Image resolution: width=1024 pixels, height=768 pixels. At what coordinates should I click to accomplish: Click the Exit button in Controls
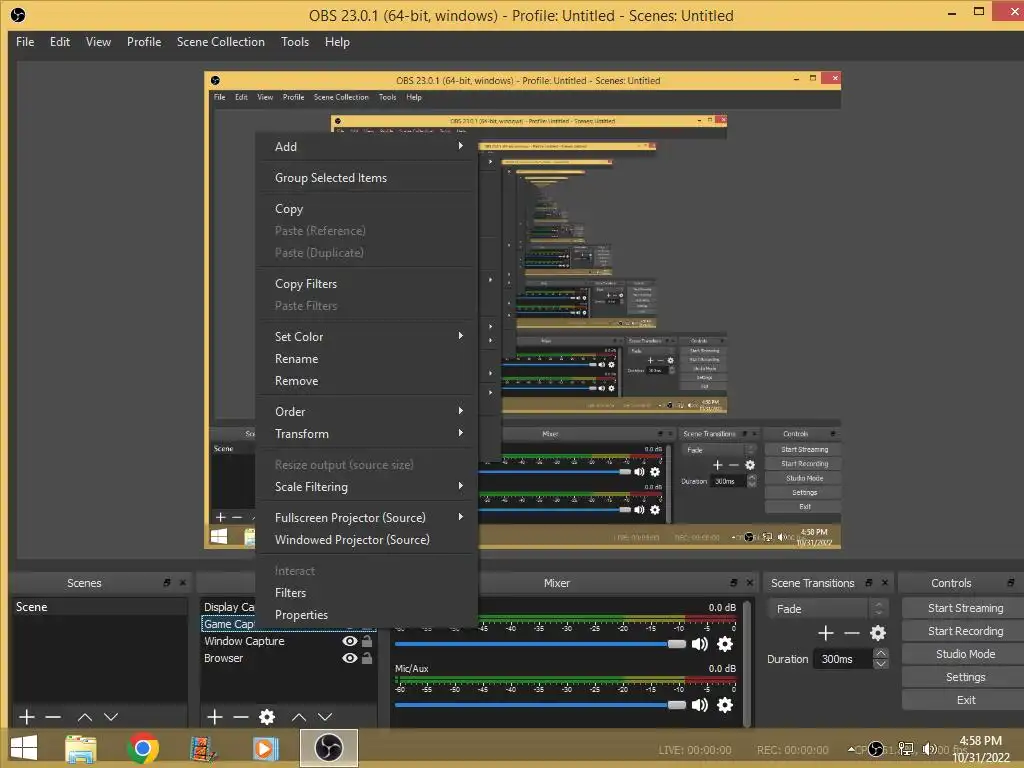tap(965, 700)
